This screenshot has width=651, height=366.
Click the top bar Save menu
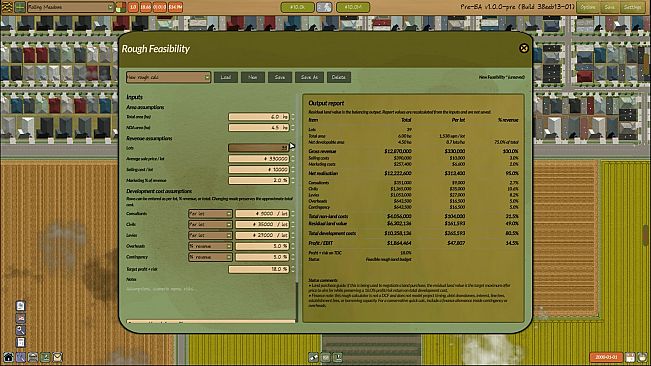(609, 7)
